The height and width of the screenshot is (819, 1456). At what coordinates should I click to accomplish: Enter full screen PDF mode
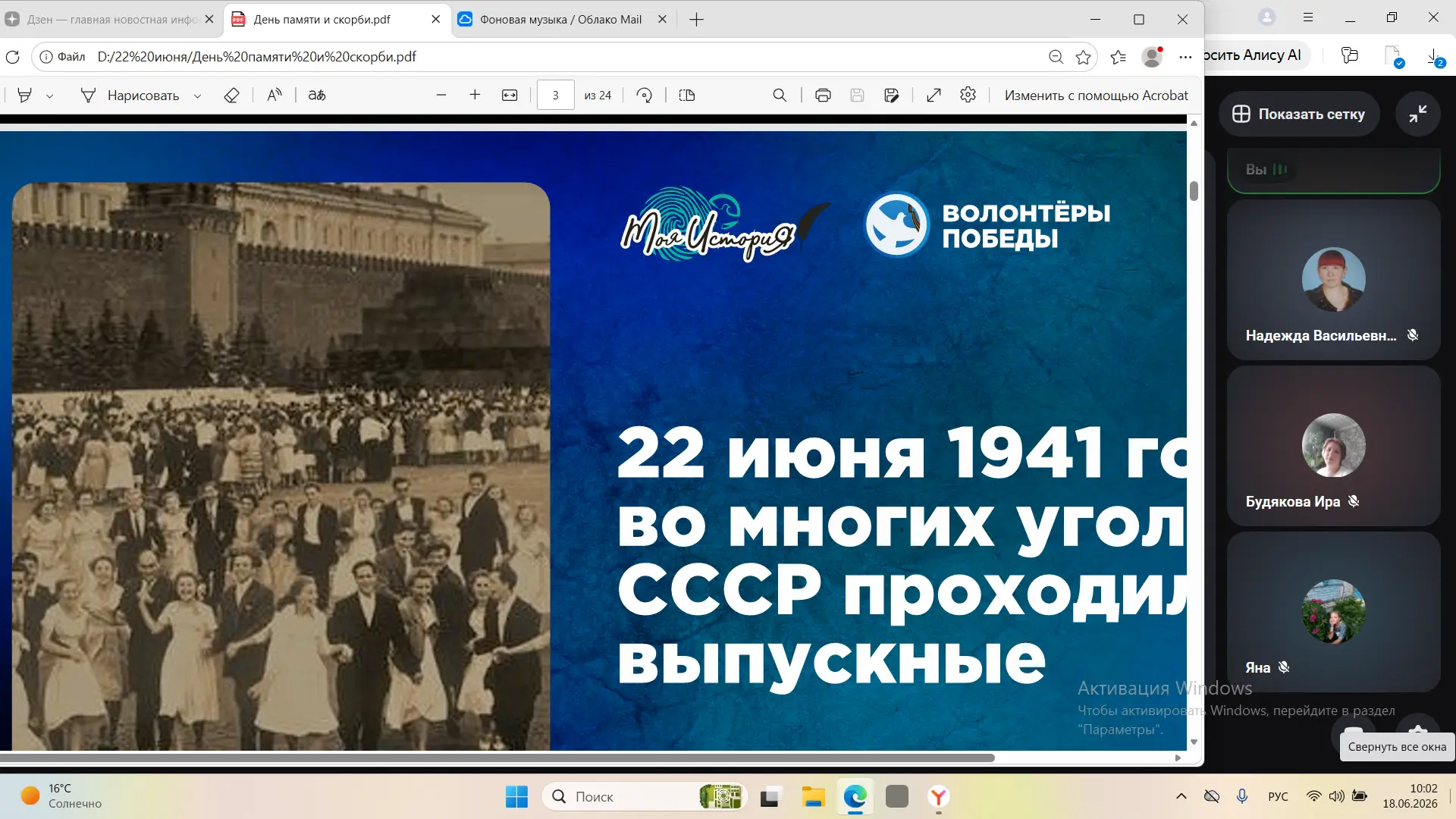(x=934, y=96)
